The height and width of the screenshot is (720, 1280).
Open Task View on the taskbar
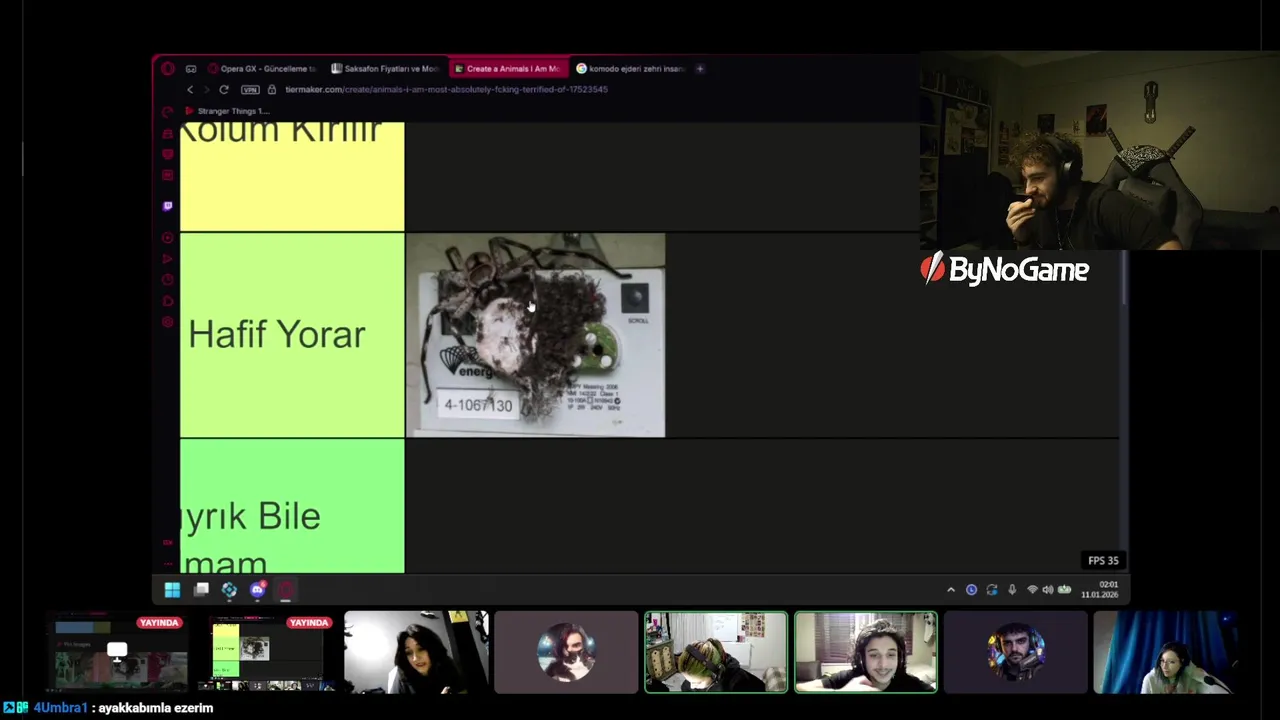(x=201, y=590)
